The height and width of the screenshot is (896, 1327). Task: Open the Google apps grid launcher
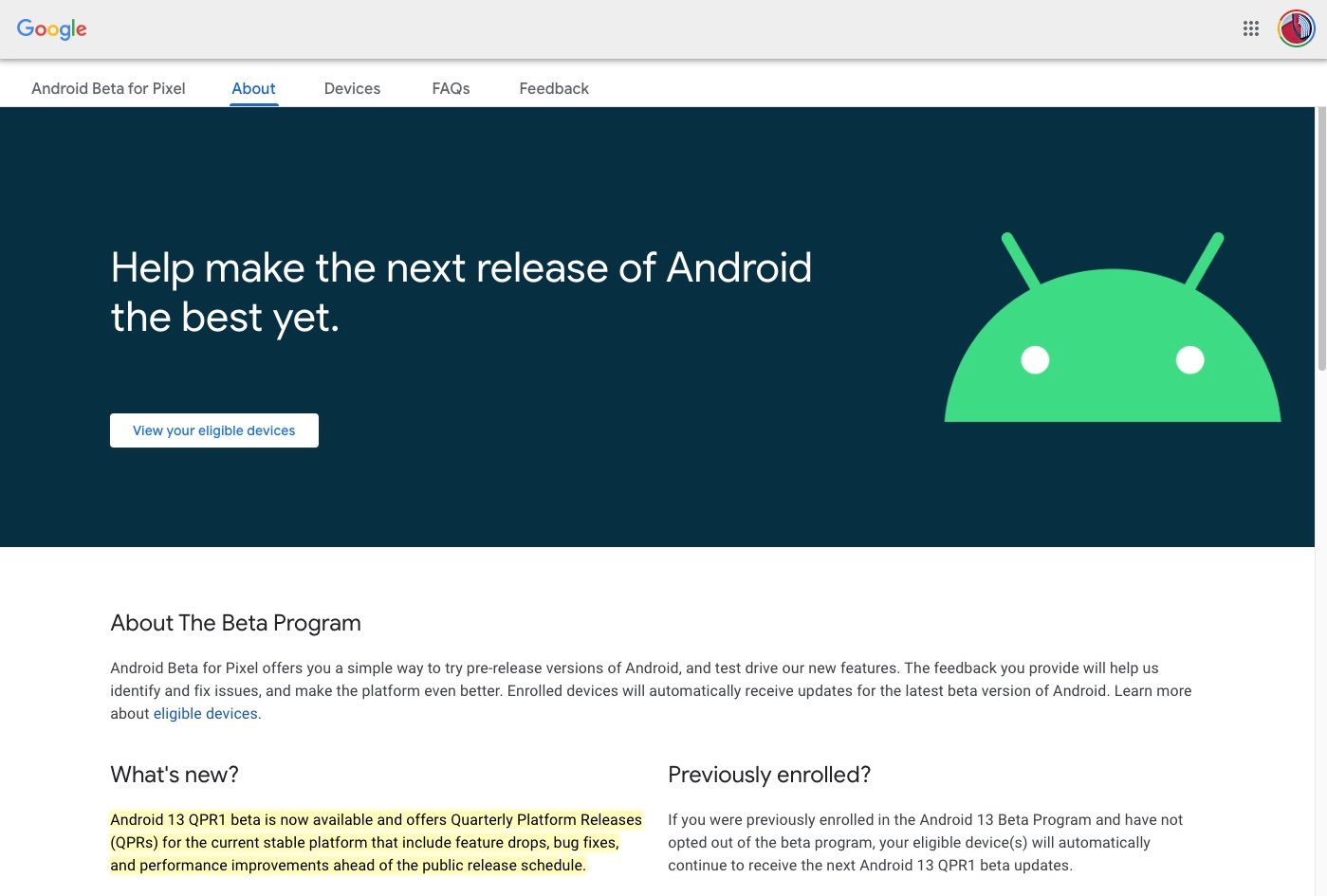[x=1250, y=28]
